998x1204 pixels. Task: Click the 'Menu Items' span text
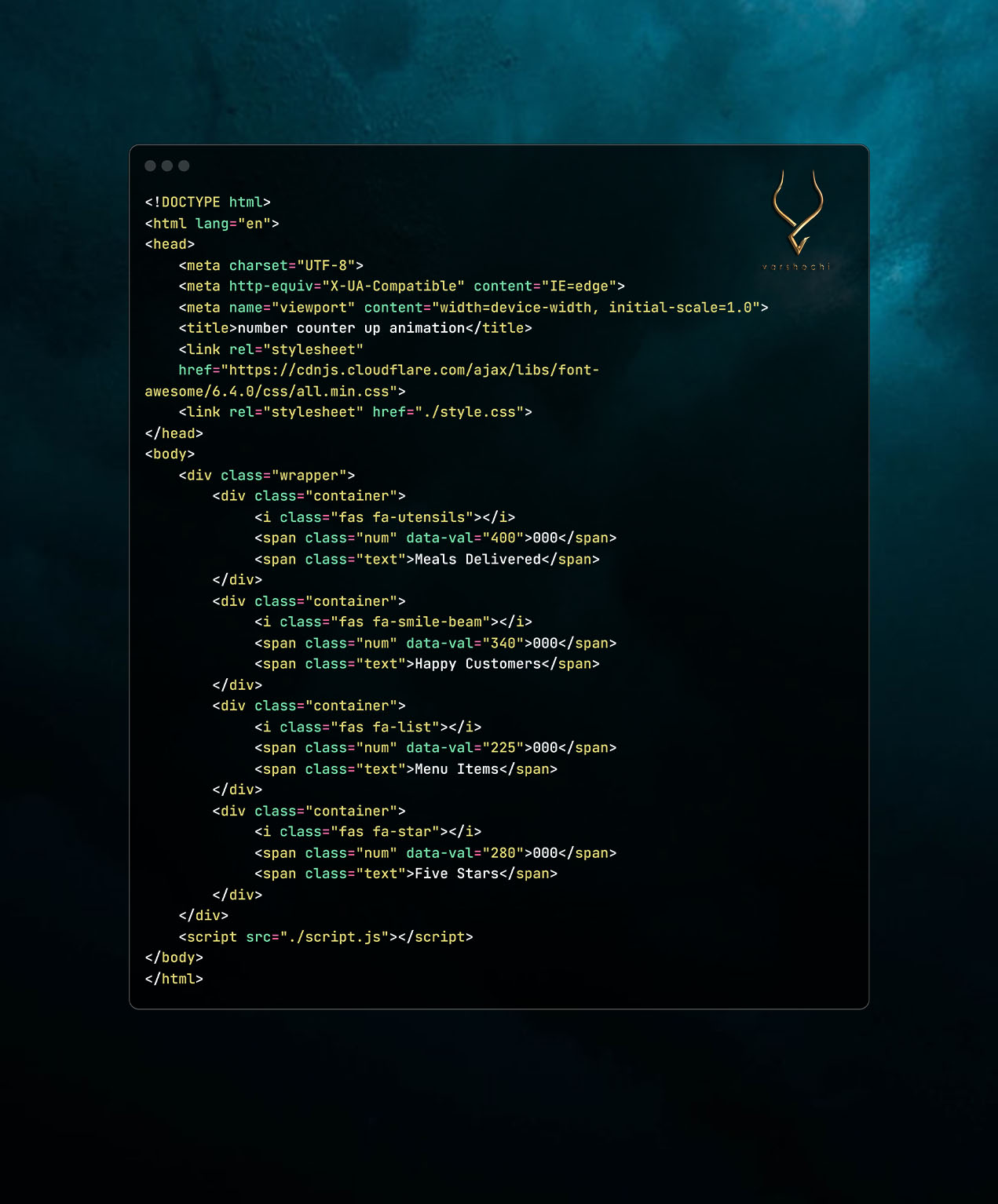click(456, 769)
